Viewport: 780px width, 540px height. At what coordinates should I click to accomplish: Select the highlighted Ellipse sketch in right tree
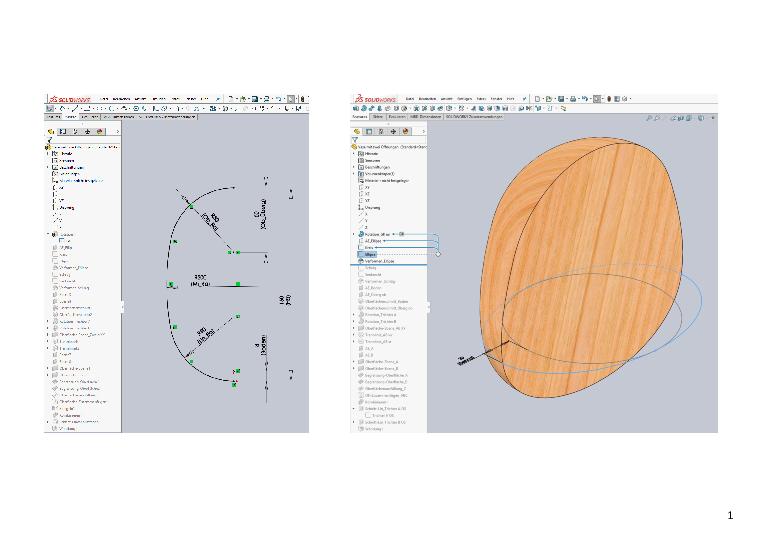click(x=370, y=254)
